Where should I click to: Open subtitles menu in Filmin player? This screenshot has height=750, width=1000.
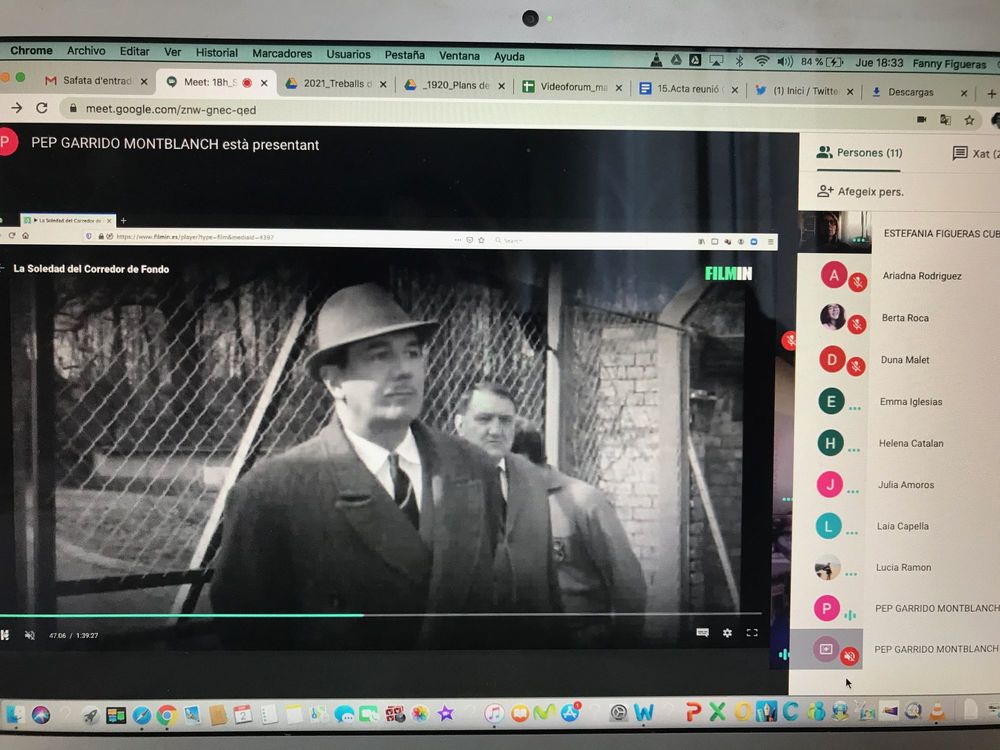pos(702,633)
